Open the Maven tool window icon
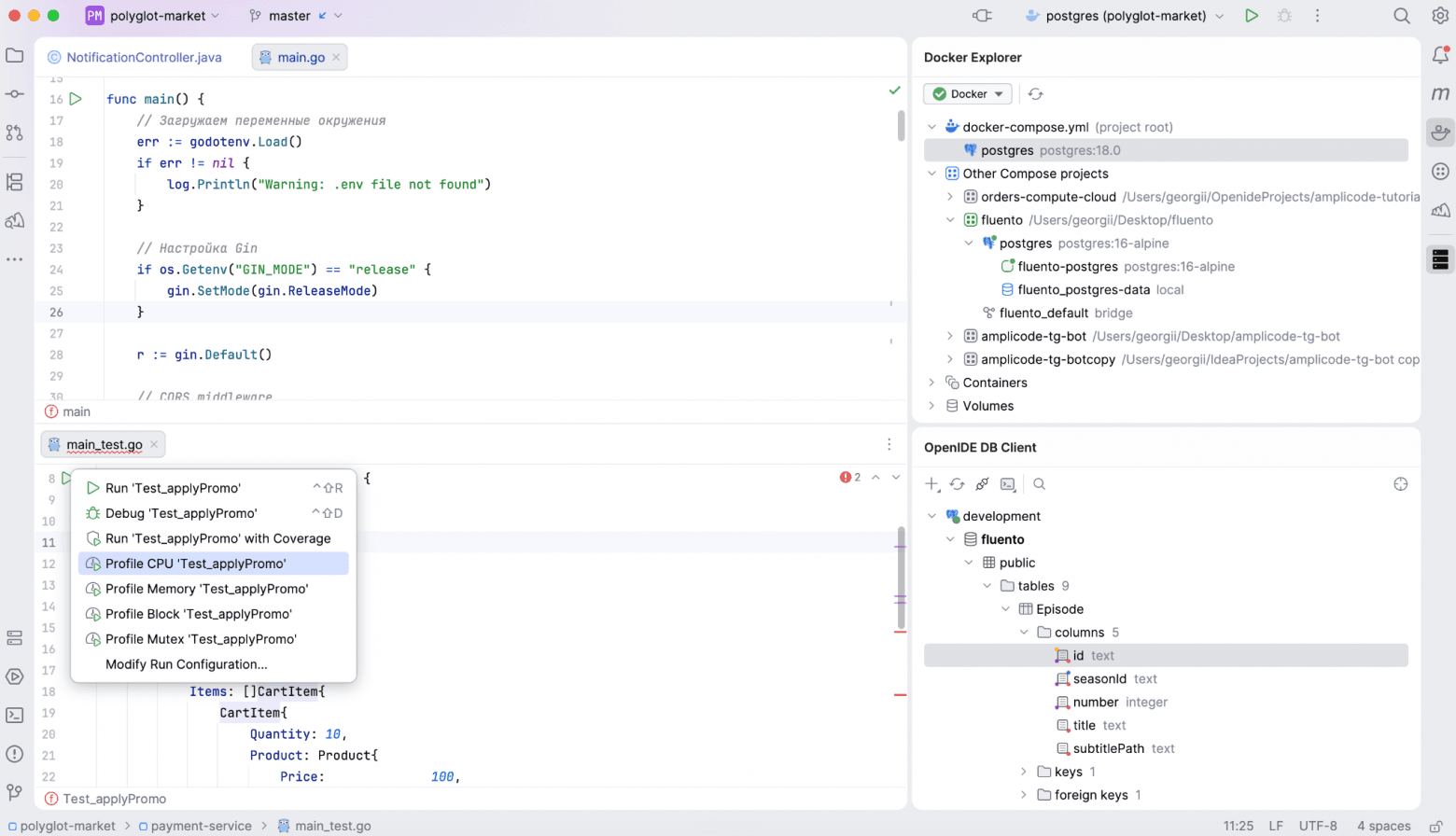This screenshot has height=836, width=1456. pyautogui.click(x=1440, y=94)
